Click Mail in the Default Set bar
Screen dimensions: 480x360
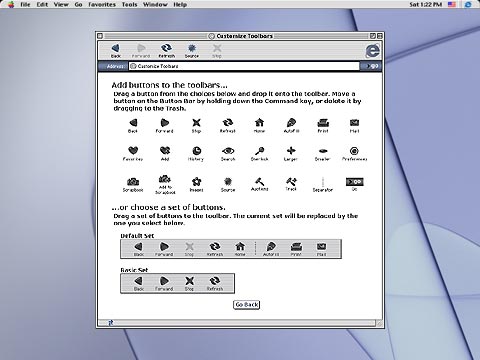coord(321,249)
